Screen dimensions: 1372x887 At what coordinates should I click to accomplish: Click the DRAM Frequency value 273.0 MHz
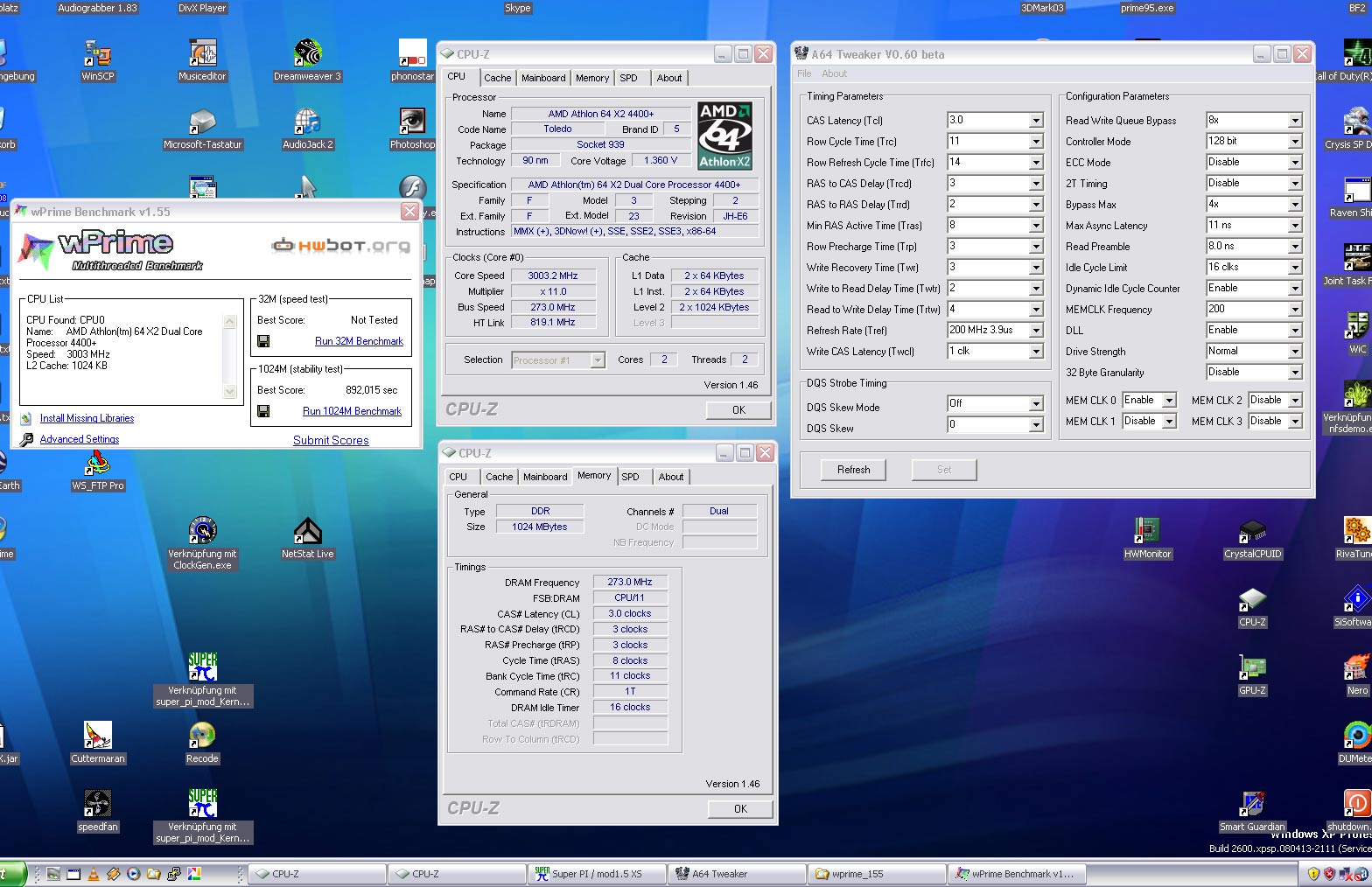click(630, 582)
